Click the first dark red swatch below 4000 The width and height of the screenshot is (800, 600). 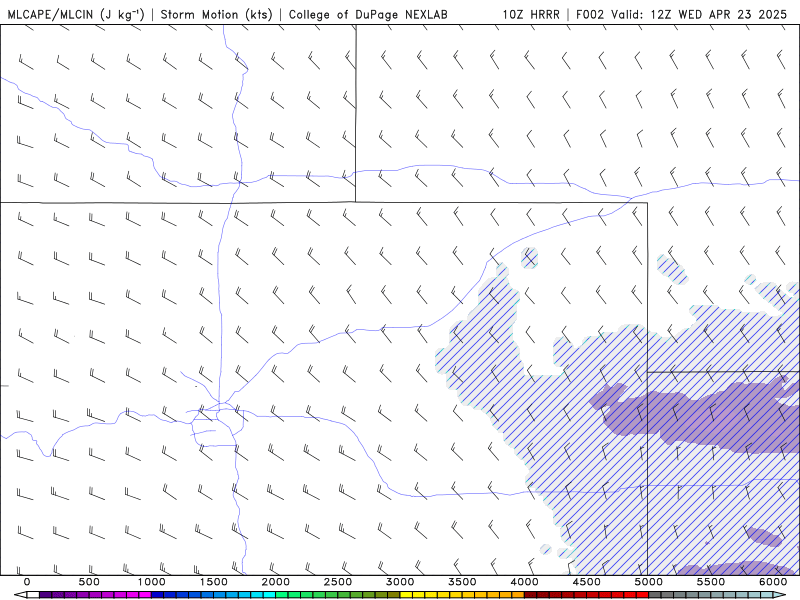pyautogui.click(x=531, y=594)
